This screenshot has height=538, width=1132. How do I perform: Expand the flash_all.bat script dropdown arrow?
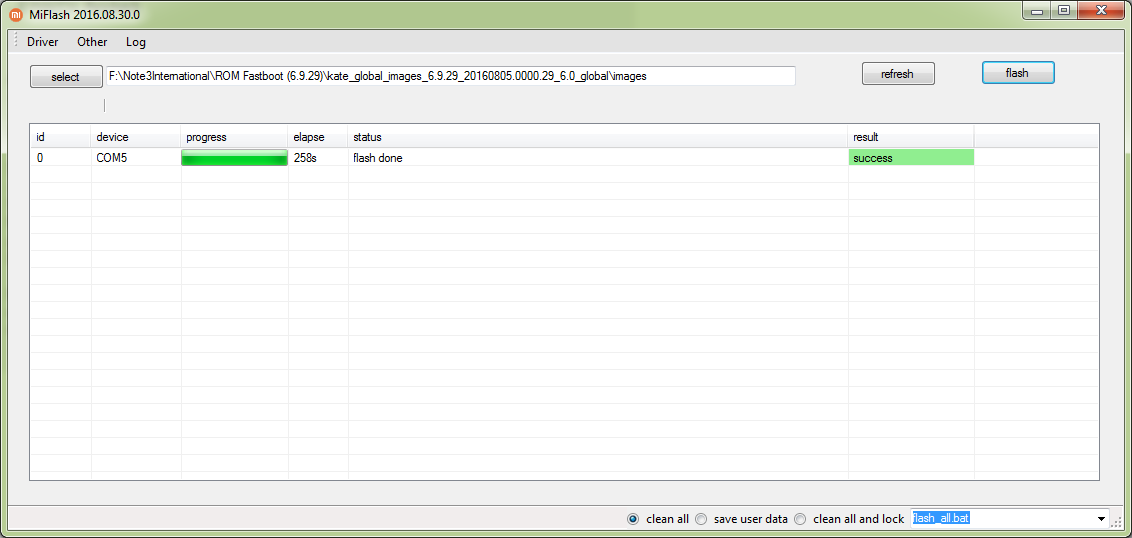click(1102, 519)
